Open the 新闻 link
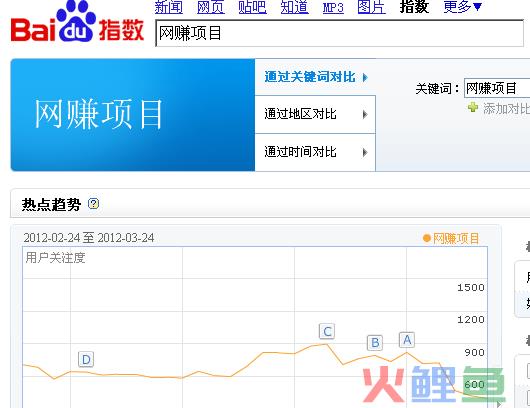Viewport: 530px width, 408px height. 169,7
